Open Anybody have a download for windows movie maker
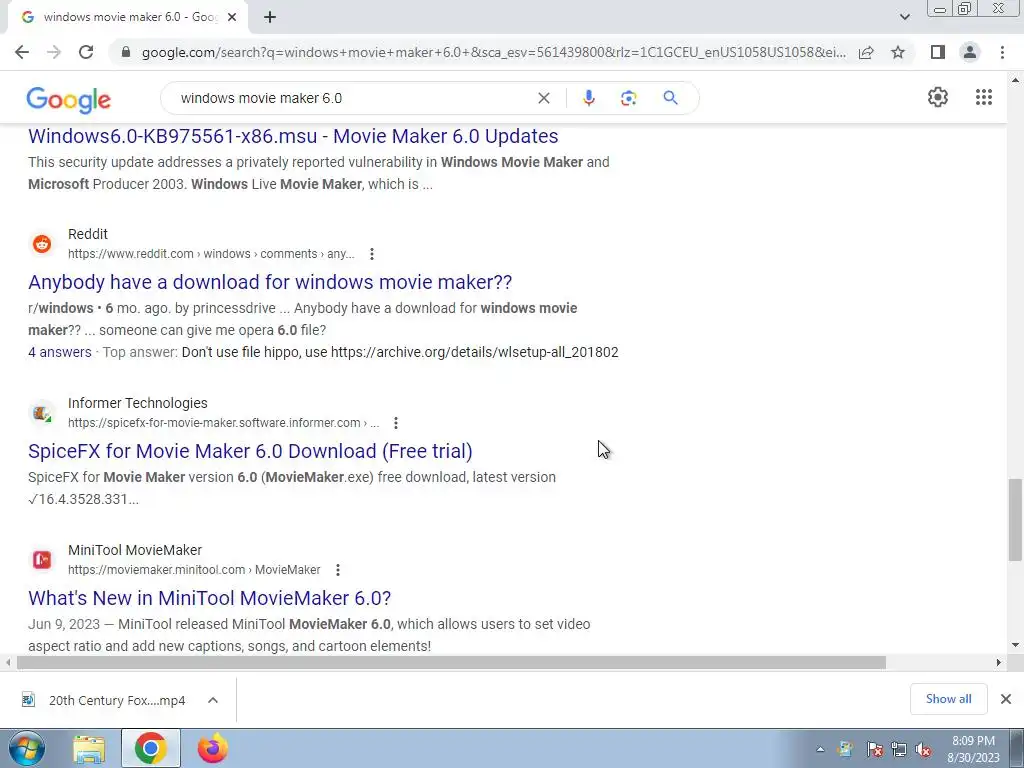This screenshot has width=1024, height=768. point(270,281)
